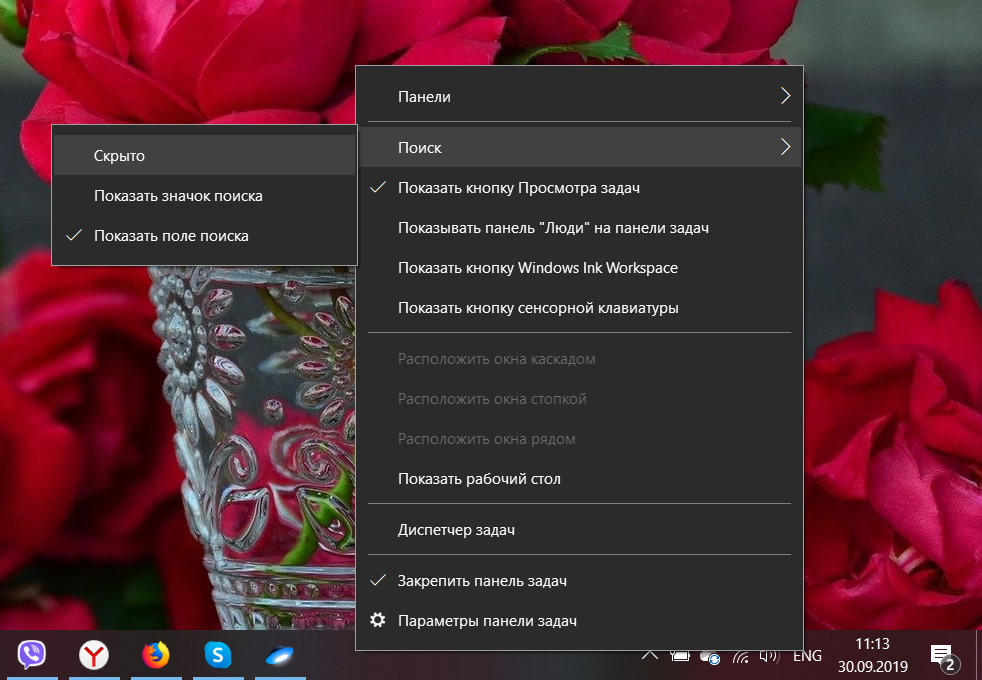Viewport: 982px width, 680px height.
Task: Select Показать значок поиска option
Action: click(x=204, y=196)
